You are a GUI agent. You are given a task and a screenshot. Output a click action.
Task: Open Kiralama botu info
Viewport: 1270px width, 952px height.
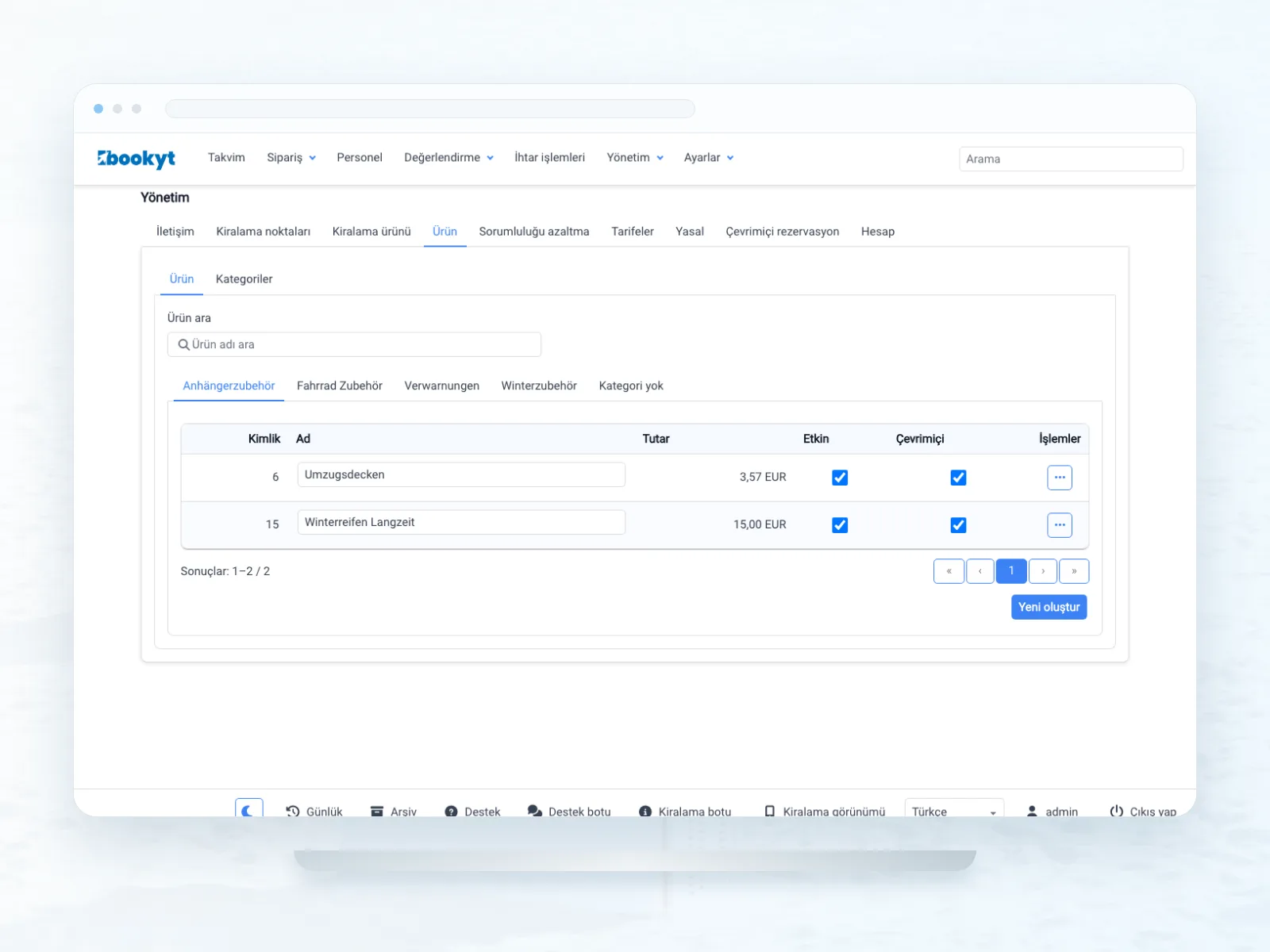[x=685, y=811]
